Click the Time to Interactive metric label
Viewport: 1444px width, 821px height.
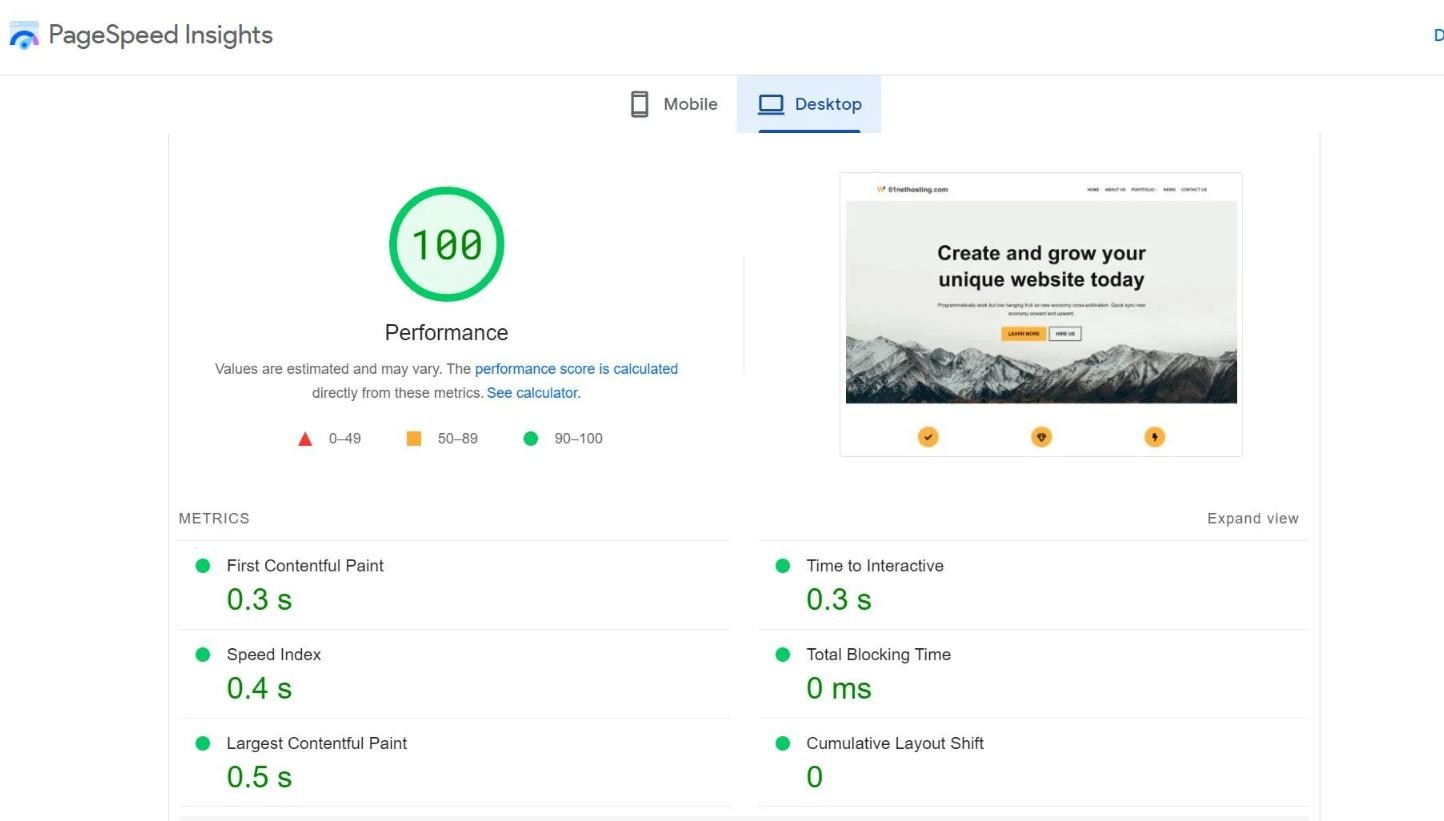[x=874, y=565]
